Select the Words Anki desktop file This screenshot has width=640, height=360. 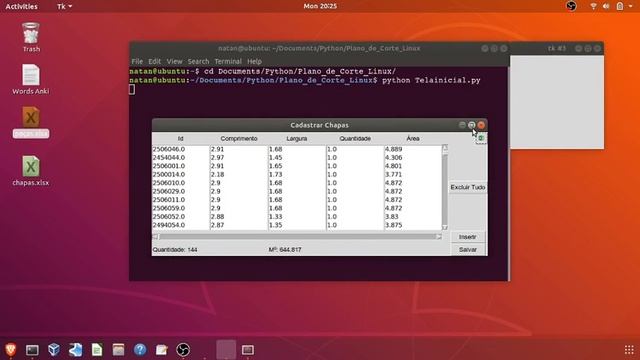(x=31, y=80)
